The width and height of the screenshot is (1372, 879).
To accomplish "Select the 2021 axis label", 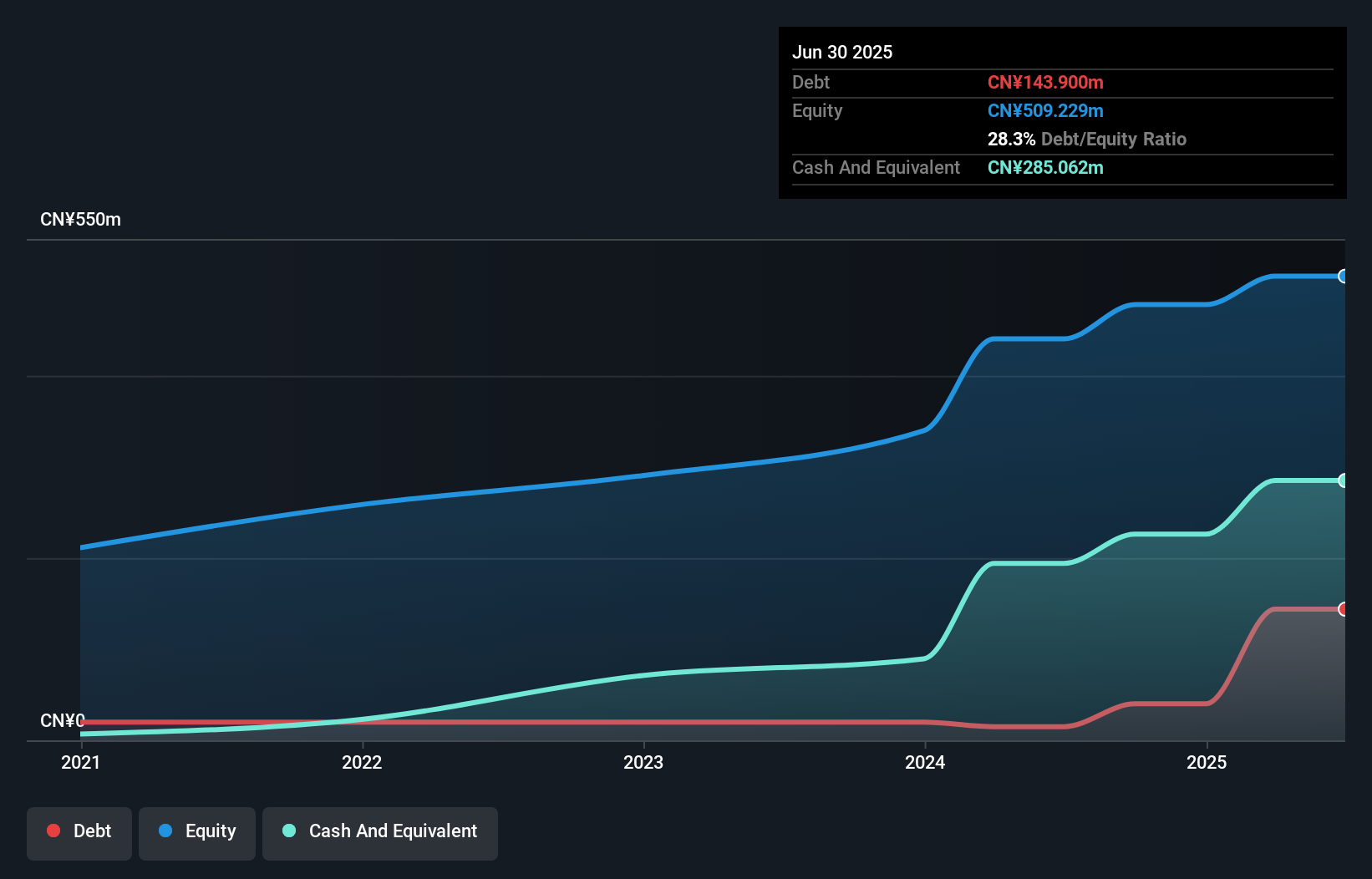I will (80, 762).
